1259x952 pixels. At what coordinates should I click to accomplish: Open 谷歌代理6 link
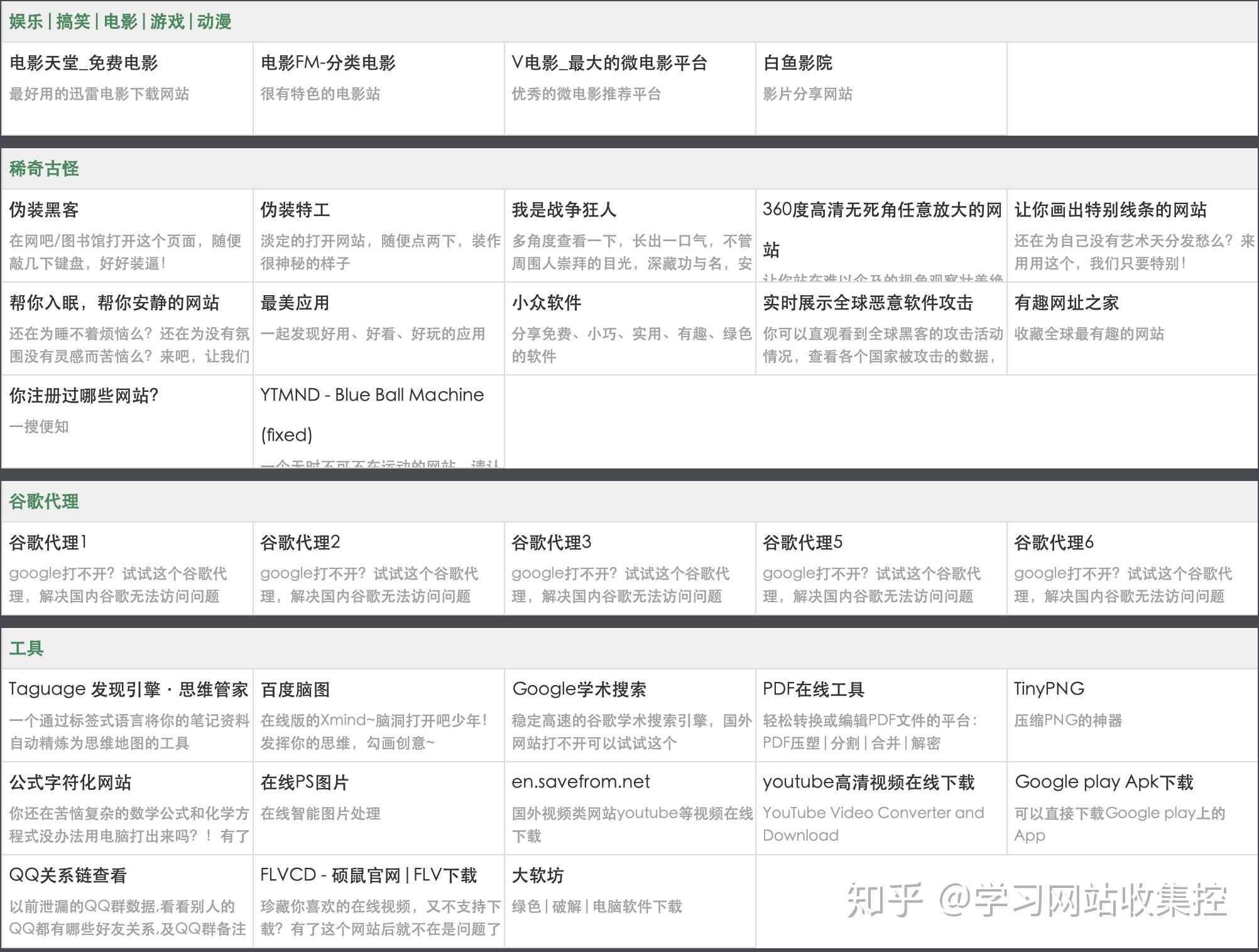tap(1054, 543)
